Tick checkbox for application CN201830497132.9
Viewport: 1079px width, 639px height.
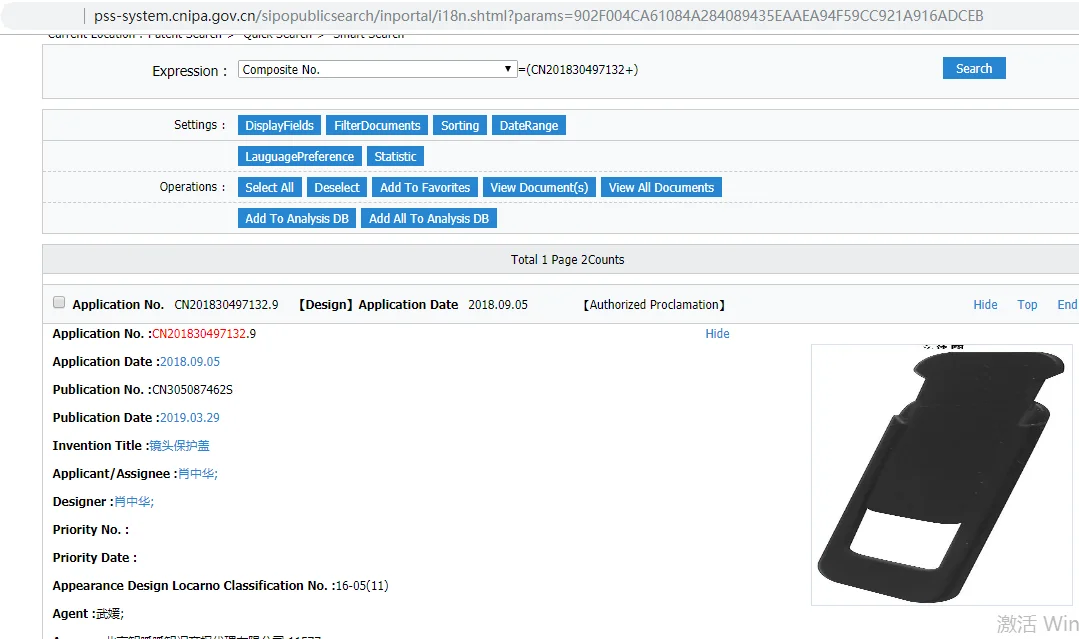click(59, 303)
